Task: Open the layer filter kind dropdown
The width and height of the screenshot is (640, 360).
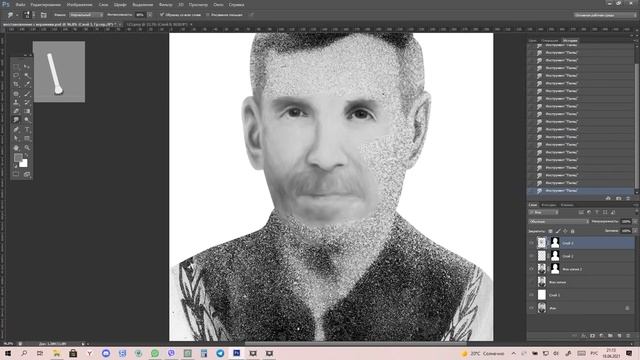Action: point(543,212)
